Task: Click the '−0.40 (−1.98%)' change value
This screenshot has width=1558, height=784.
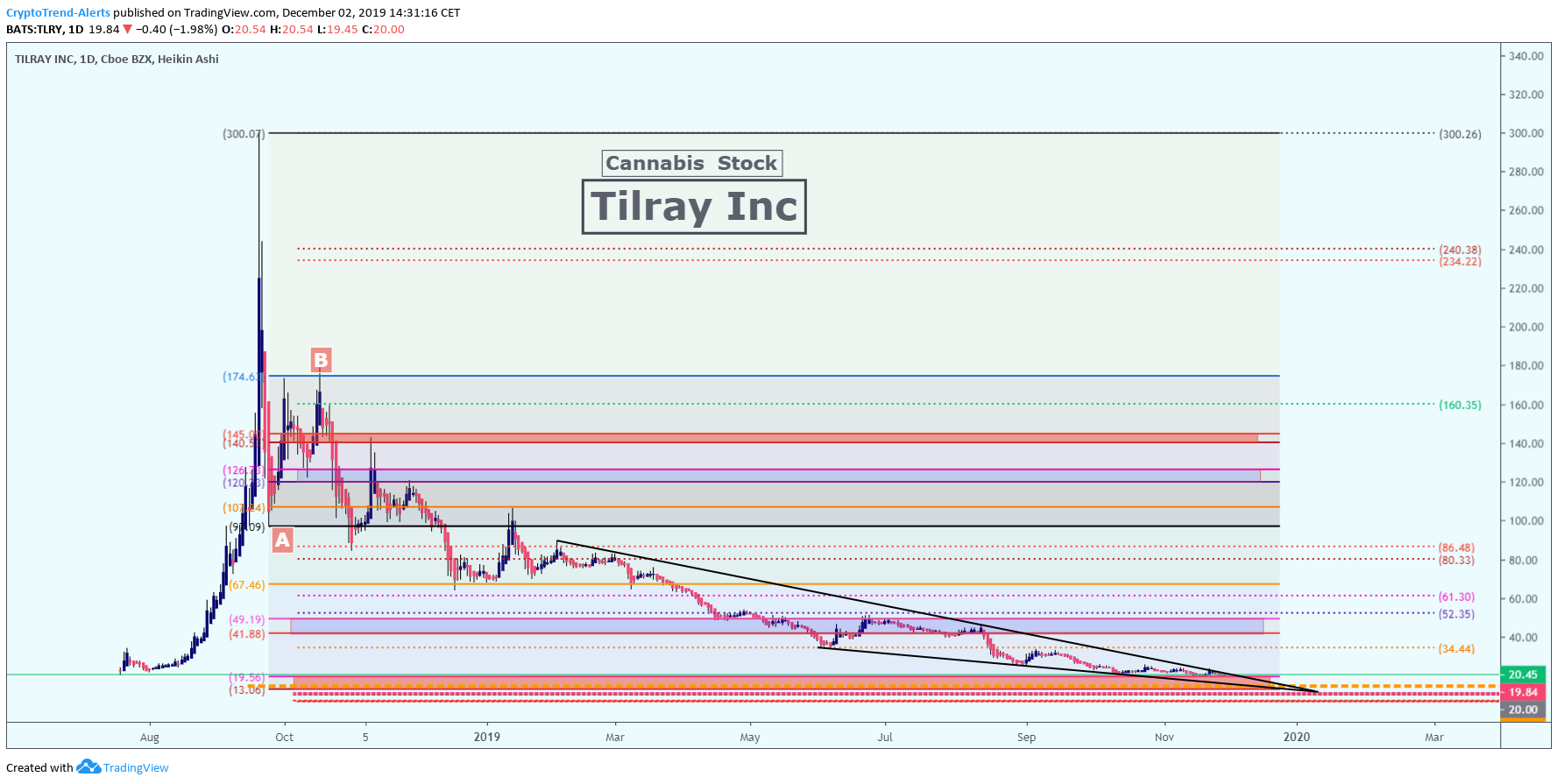Action: 176,29
